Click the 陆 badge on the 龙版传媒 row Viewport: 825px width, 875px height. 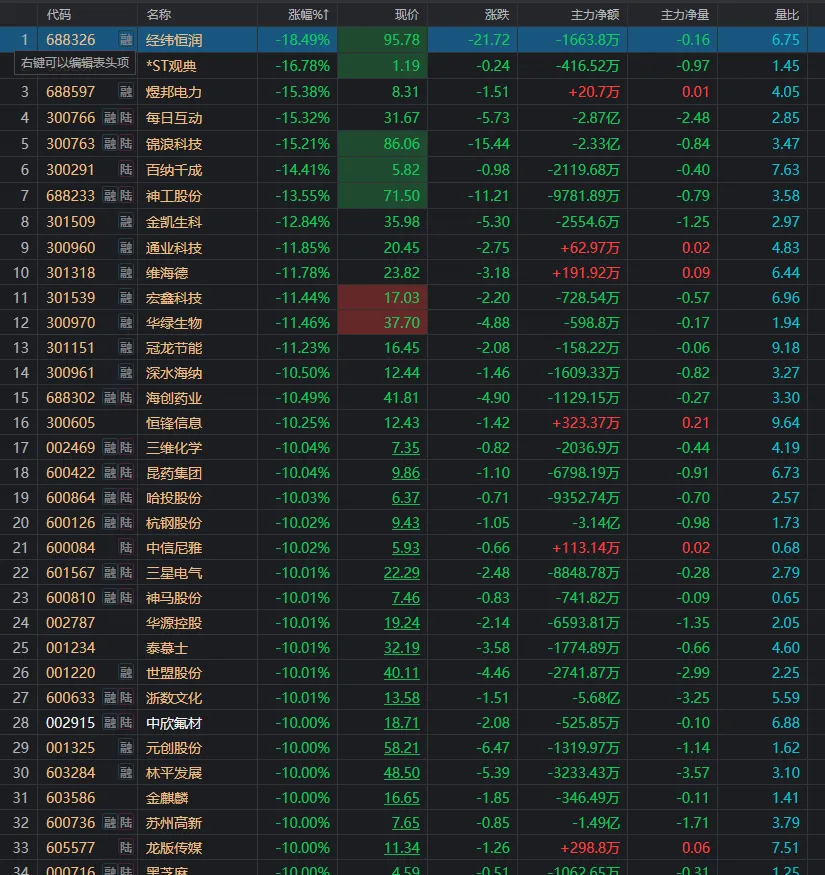point(126,848)
